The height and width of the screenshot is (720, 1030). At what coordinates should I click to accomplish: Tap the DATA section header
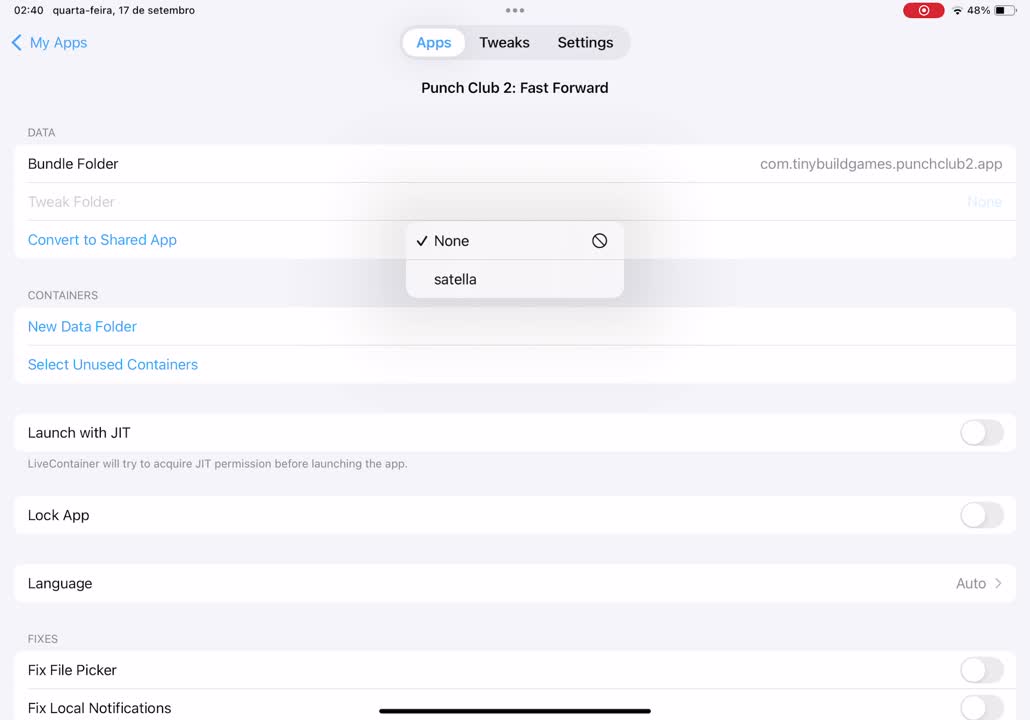(x=41, y=133)
